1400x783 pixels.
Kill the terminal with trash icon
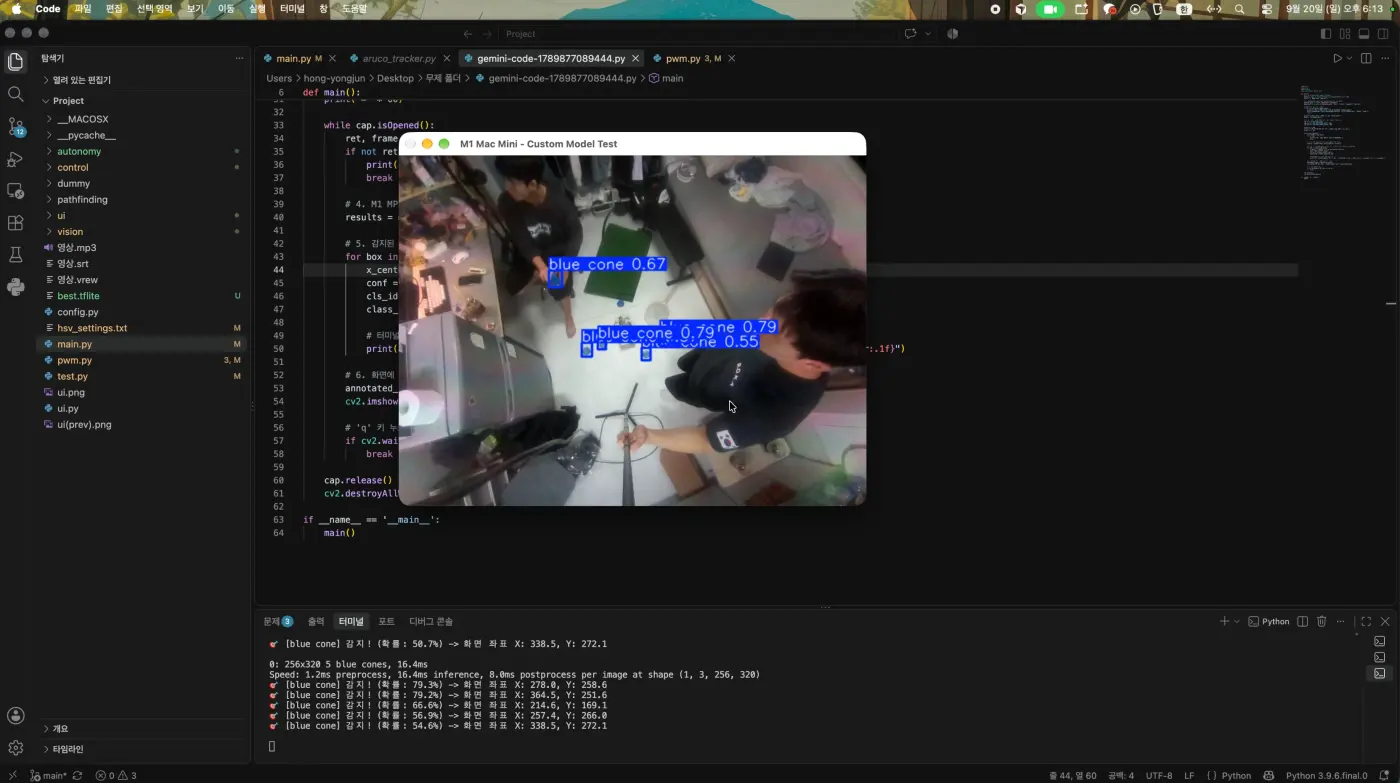1321,621
